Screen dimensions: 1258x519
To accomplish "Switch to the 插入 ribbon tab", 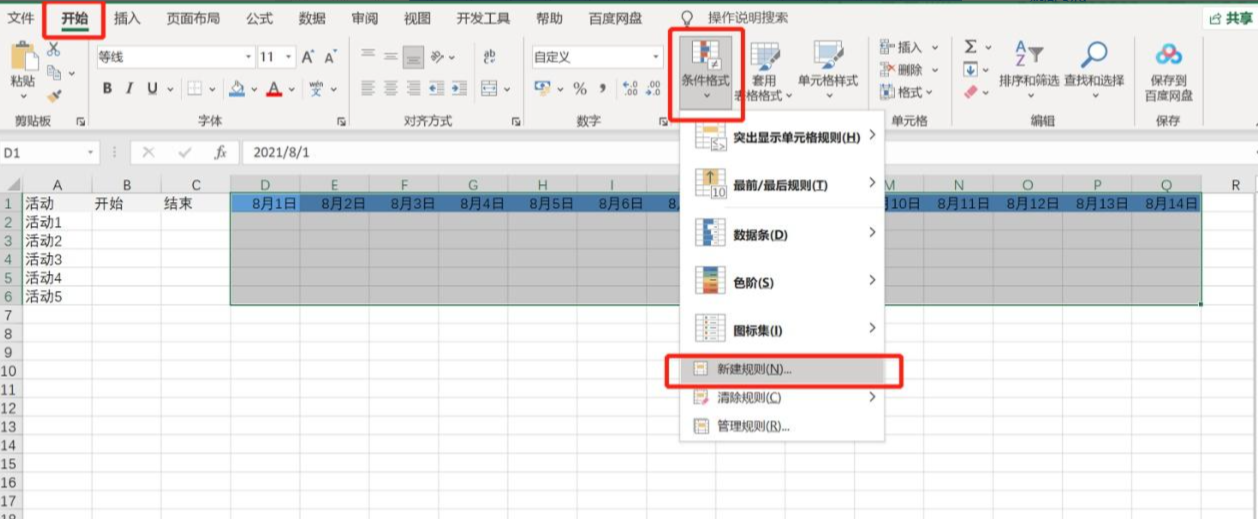I will pos(127,18).
